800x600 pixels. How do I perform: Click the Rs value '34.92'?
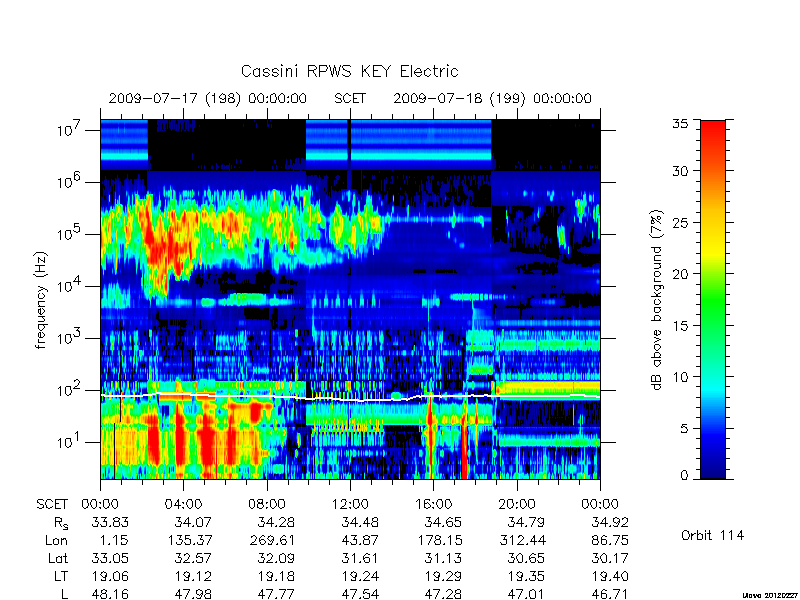click(x=610, y=522)
